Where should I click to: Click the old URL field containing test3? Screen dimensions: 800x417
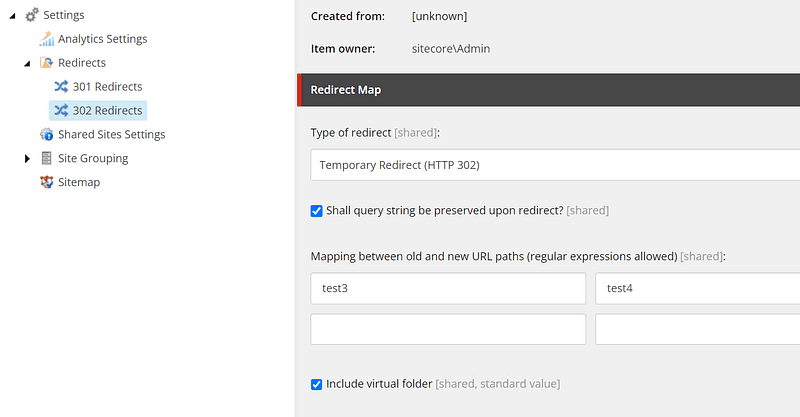coord(448,288)
